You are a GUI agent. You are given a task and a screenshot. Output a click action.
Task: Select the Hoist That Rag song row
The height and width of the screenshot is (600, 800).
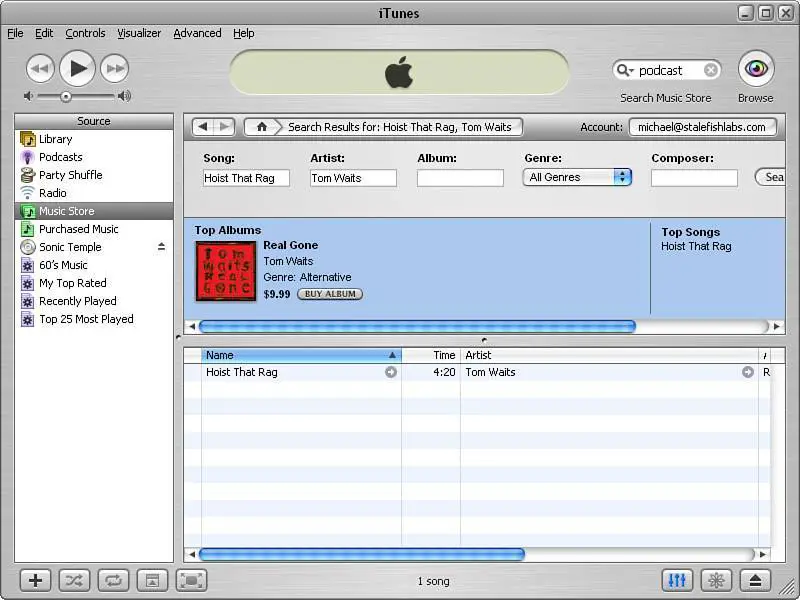click(x=477, y=372)
